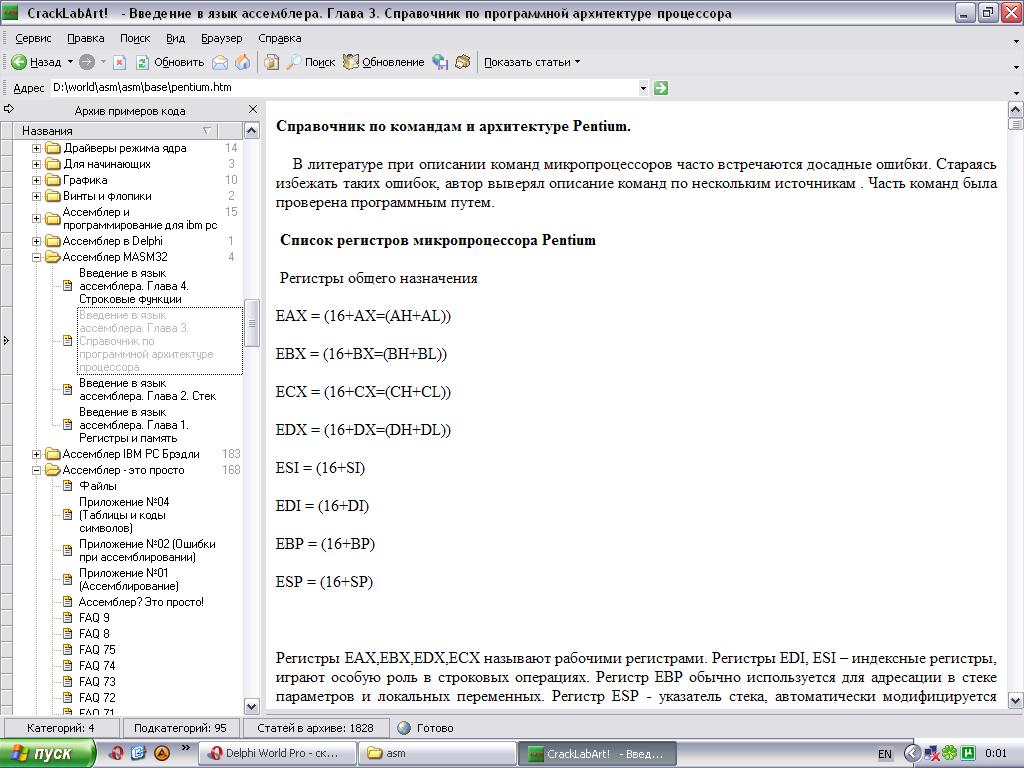Expand the Драйверы режима ядра folder
The width and height of the screenshot is (1024, 768).
pyautogui.click(x=37, y=148)
